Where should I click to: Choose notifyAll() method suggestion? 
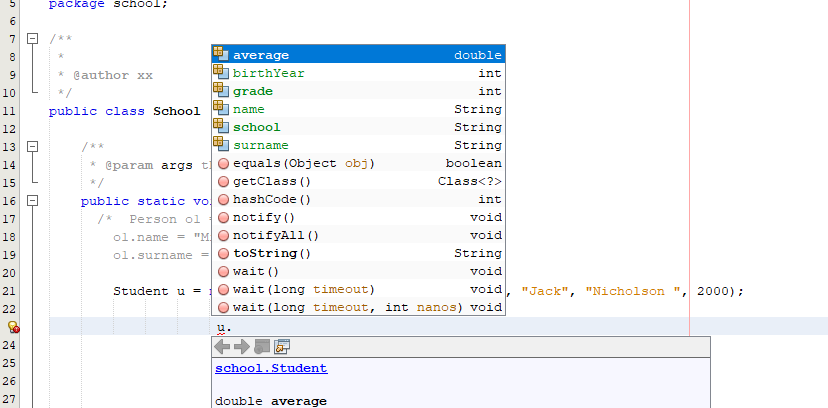359,235
